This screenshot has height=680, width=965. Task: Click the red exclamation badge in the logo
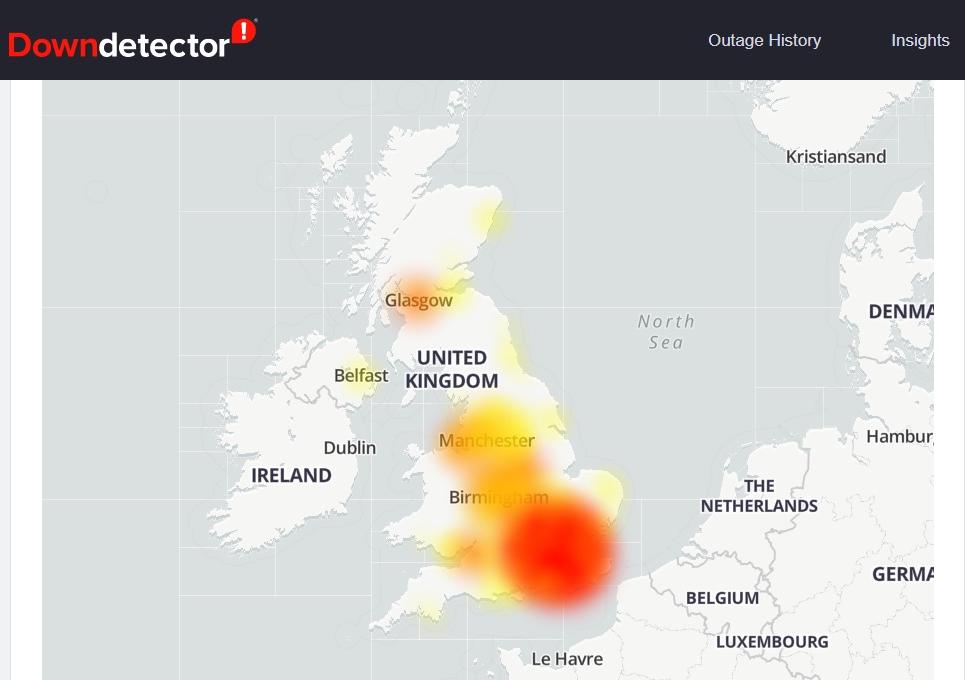coord(243,30)
